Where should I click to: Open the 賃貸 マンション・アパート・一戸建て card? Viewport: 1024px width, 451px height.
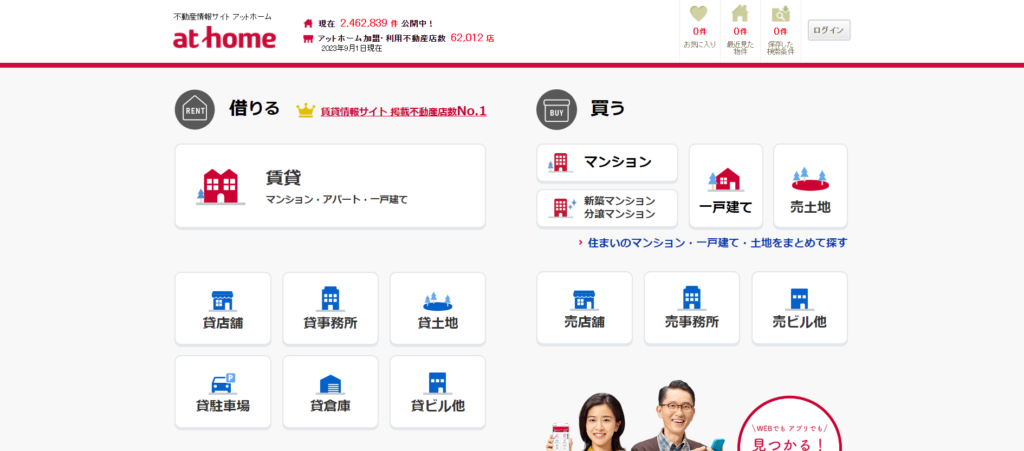click(x=330, y=186)
